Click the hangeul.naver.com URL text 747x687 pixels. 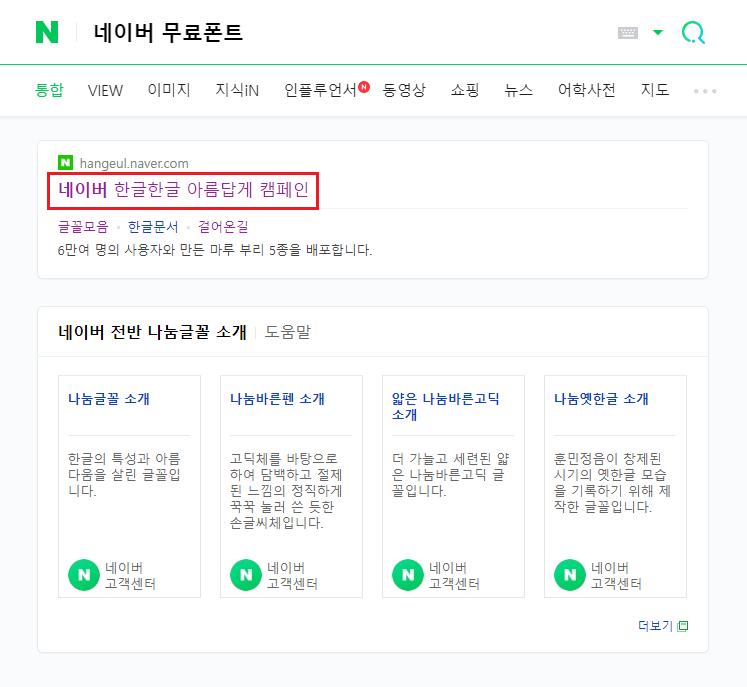[134, 163]
